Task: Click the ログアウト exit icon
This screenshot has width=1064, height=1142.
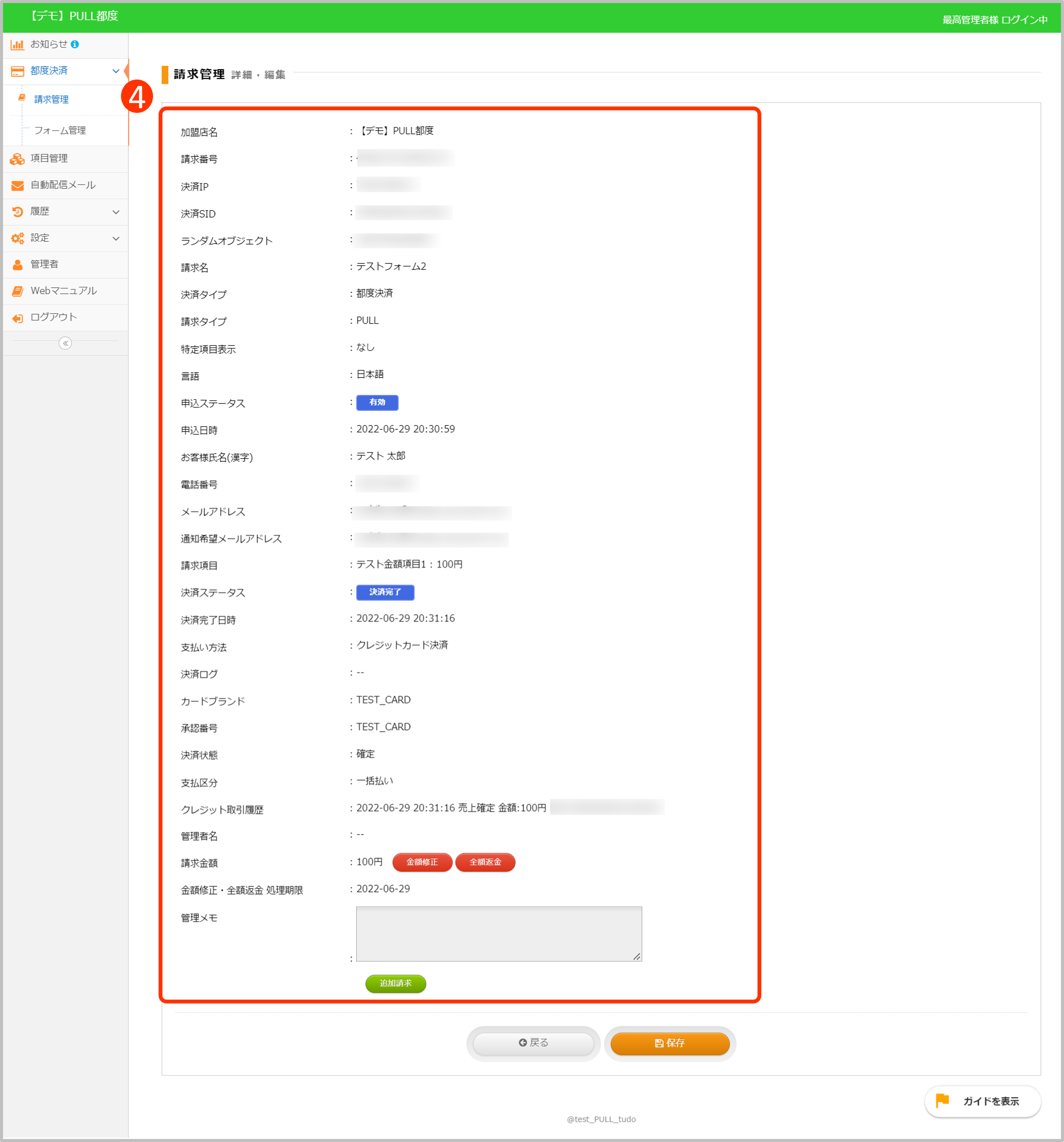Action: click(x=17, y=318)
